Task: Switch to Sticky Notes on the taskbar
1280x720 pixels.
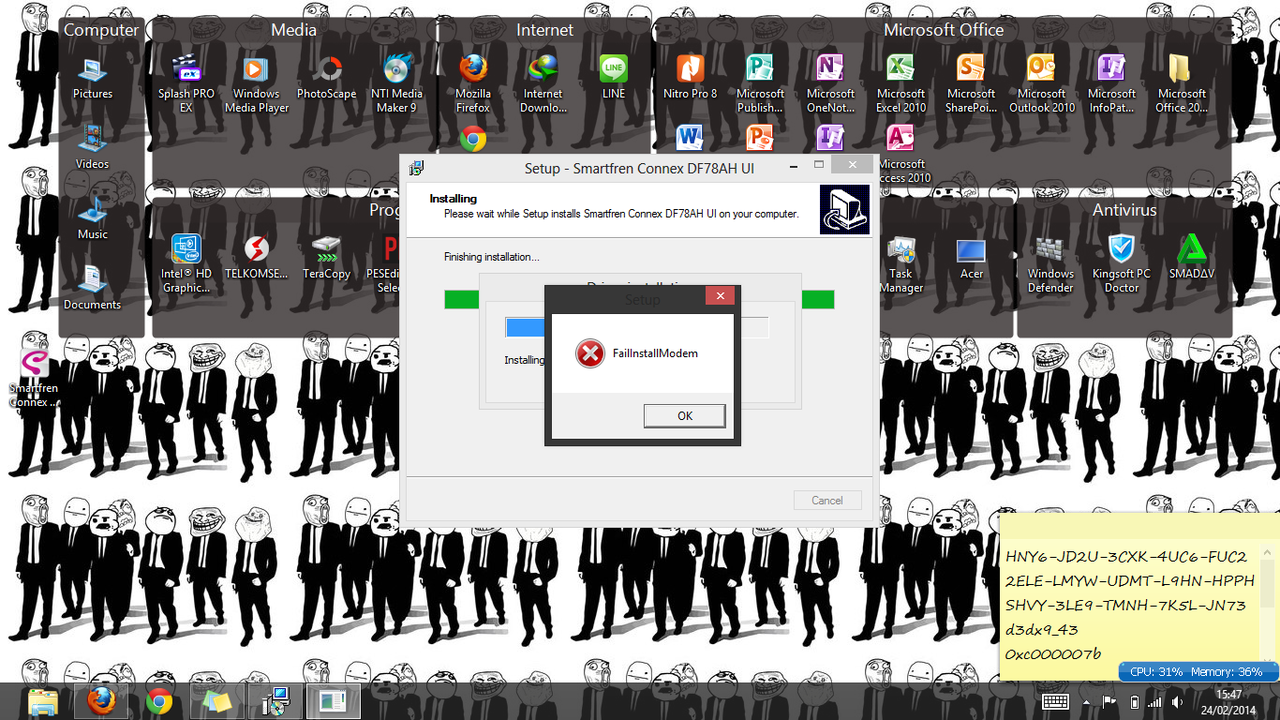Action: [x=217, y=702]
